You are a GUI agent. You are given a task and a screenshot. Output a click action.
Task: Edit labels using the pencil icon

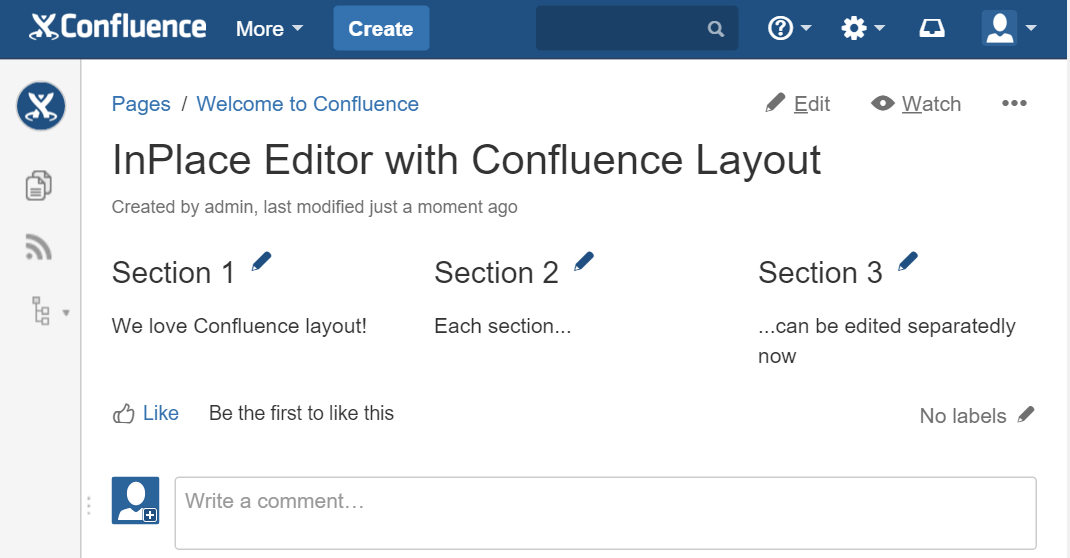[1026, 415]
